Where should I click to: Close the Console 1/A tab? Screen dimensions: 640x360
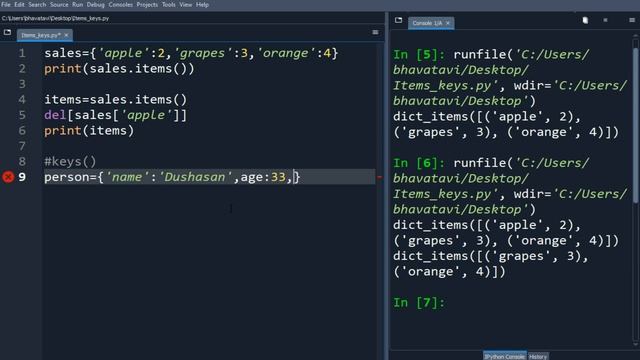coord(448,23)
